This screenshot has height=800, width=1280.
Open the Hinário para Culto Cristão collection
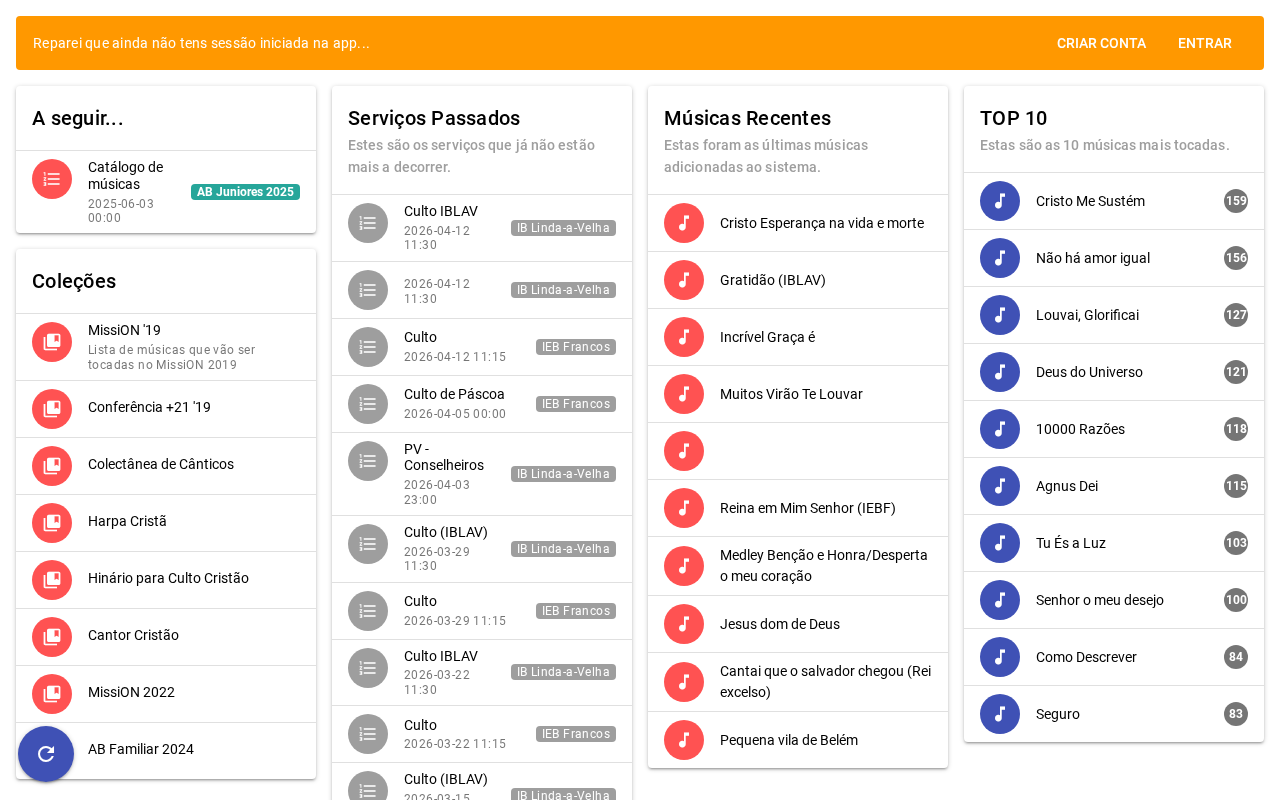[168, 578]
